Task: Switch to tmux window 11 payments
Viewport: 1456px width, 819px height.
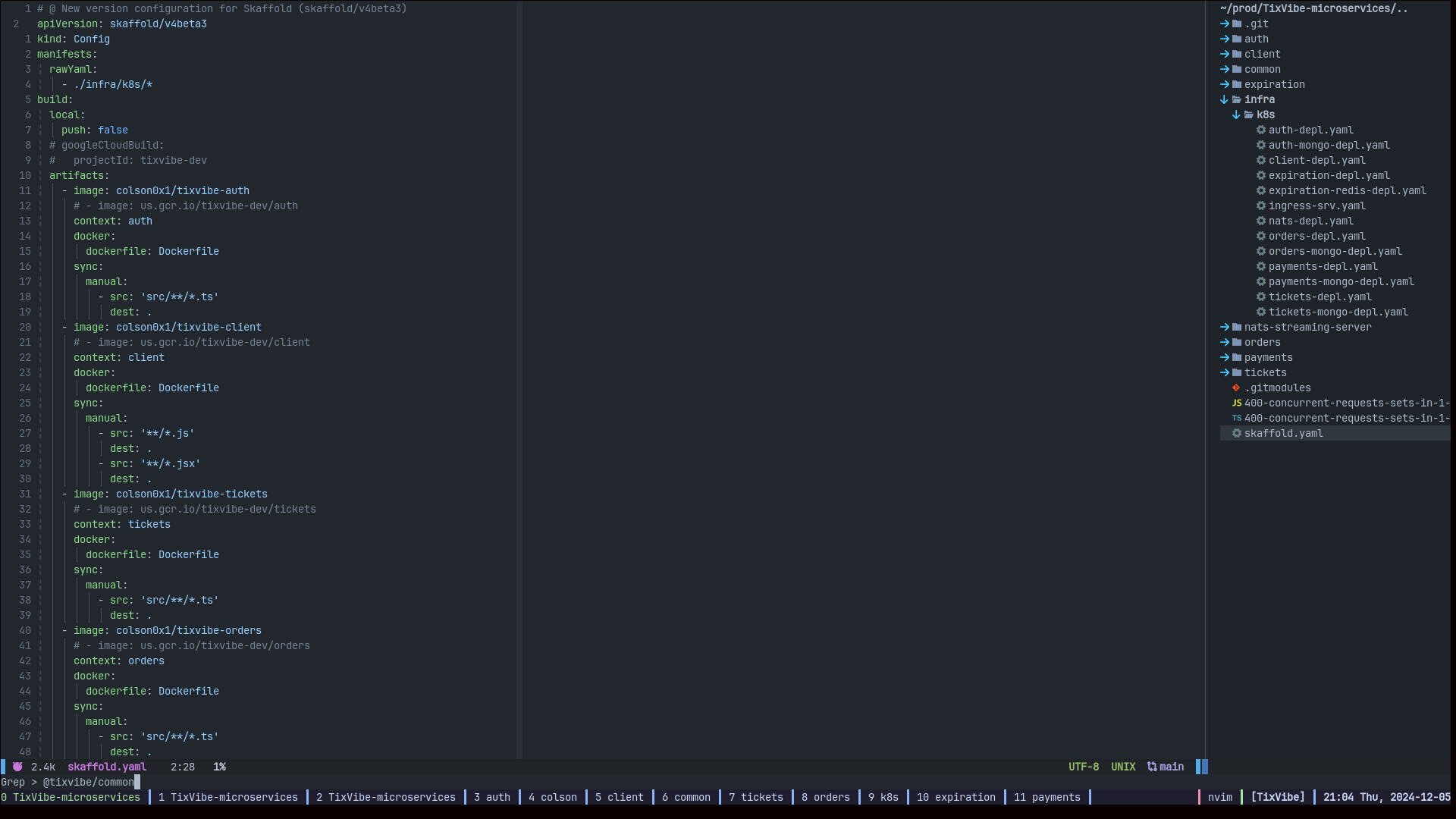Action: pyautogui.click(x=1046, y=797)
